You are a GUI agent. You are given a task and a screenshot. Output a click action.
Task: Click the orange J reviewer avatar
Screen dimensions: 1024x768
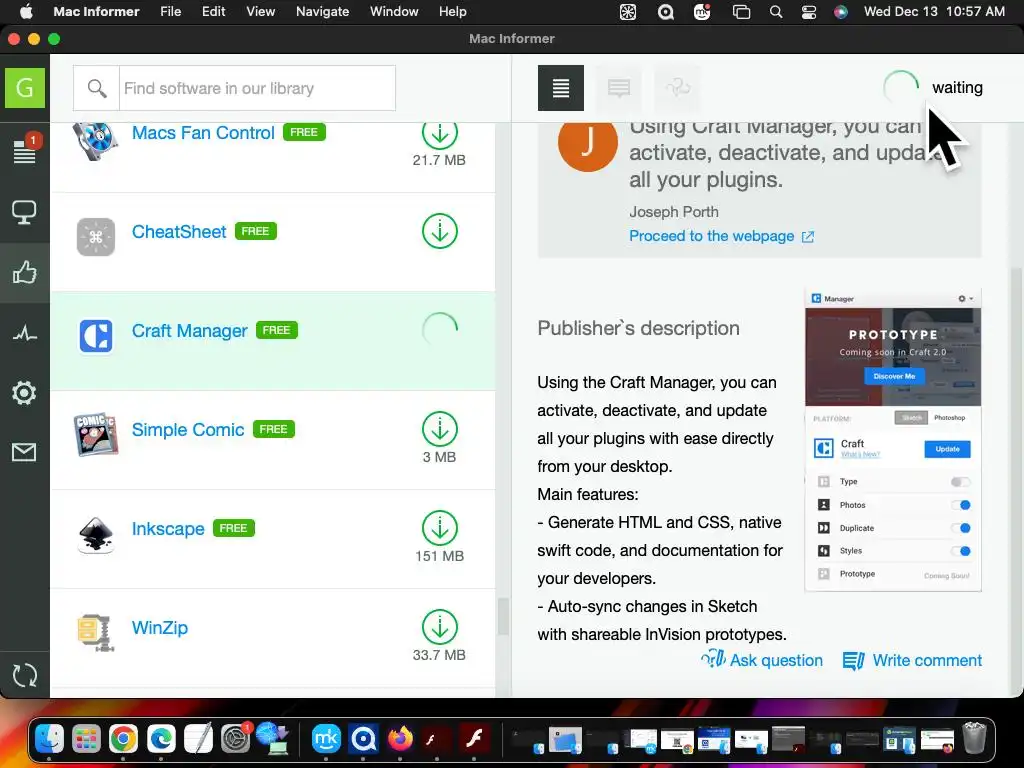click(588, 142)
